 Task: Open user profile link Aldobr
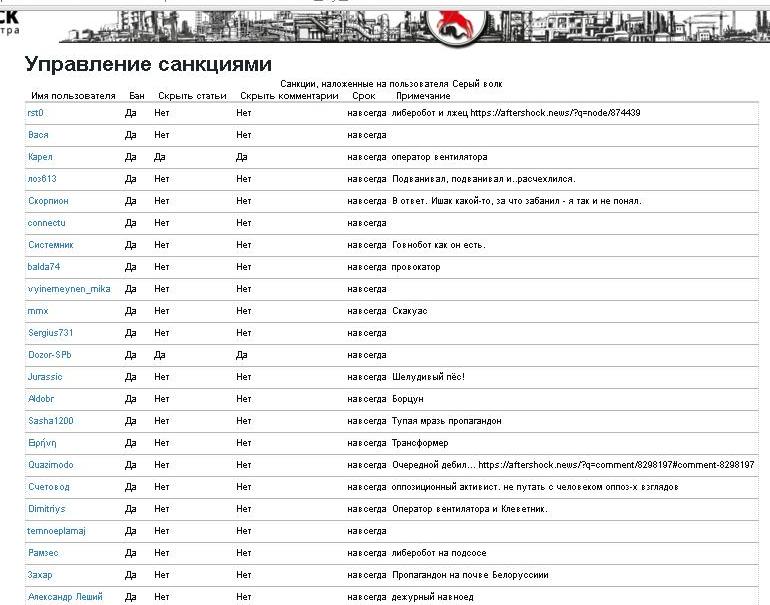41,399
